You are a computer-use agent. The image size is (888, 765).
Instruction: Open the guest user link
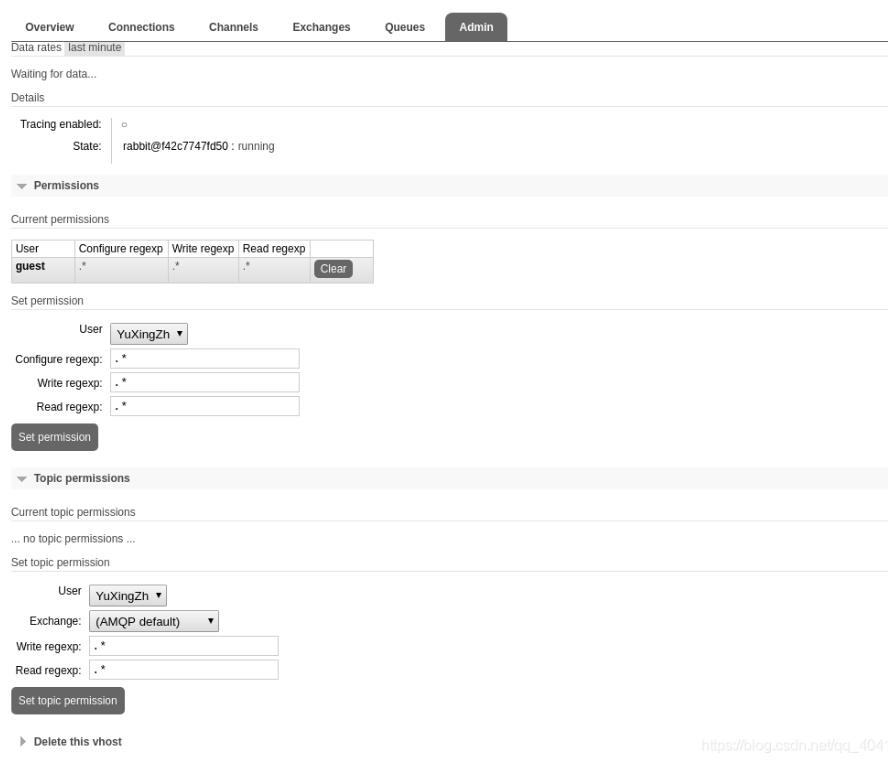[x=30, y=266]
